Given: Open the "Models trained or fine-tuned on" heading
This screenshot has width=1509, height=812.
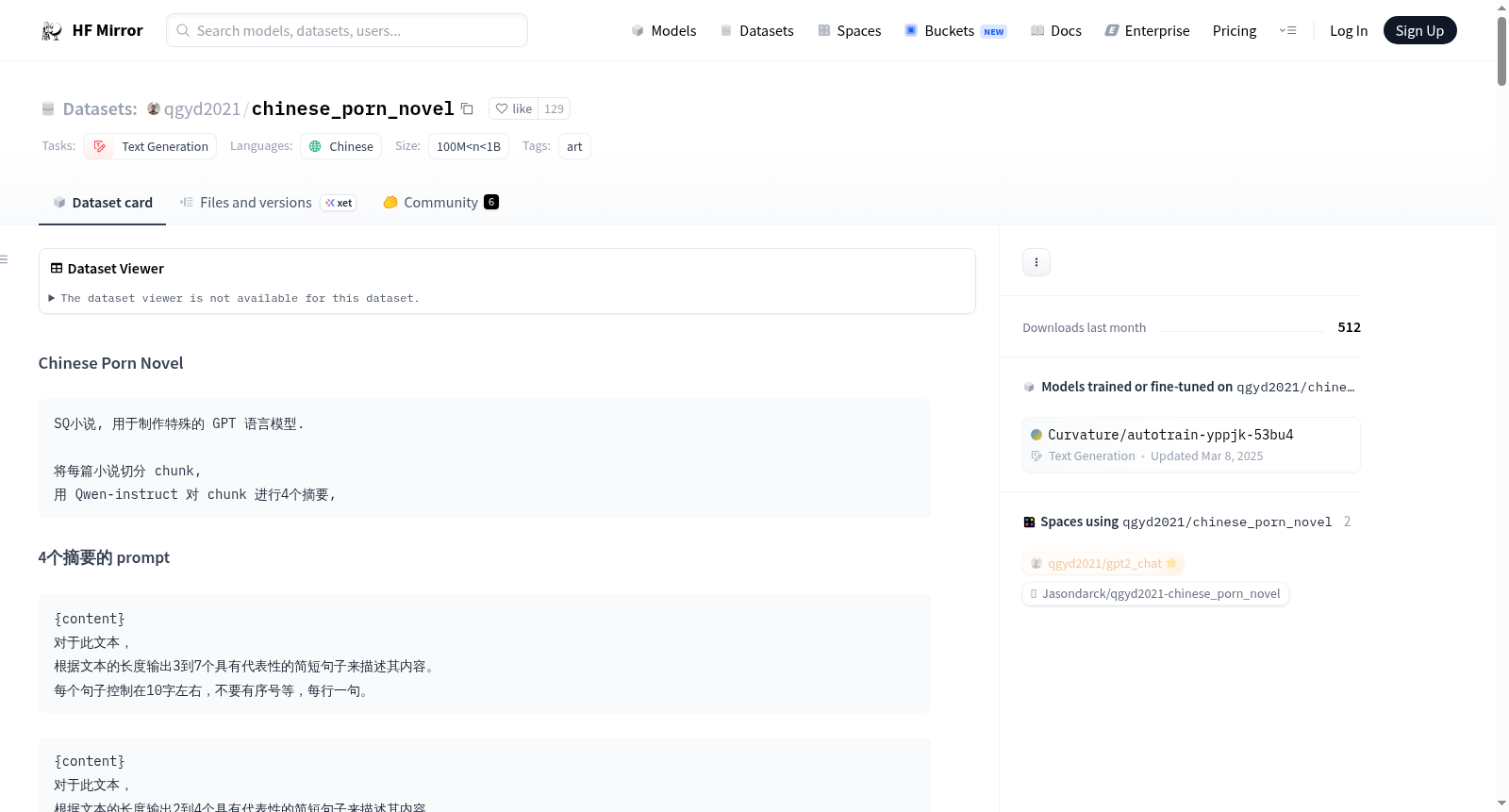Looking at the screenshot, I should click(1198, 387).
